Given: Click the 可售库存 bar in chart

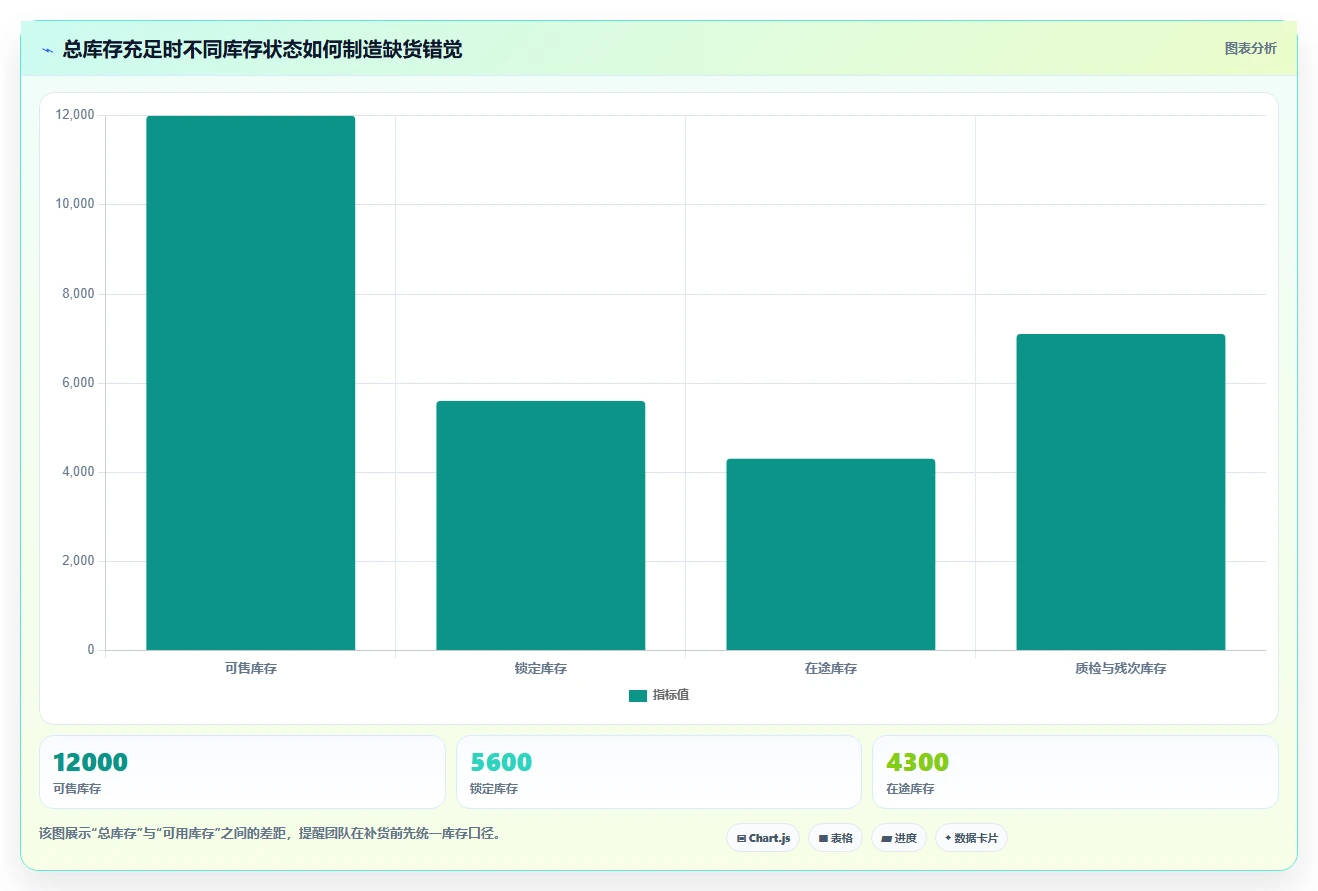Looking at the screenshot, I should coord(250,383).
